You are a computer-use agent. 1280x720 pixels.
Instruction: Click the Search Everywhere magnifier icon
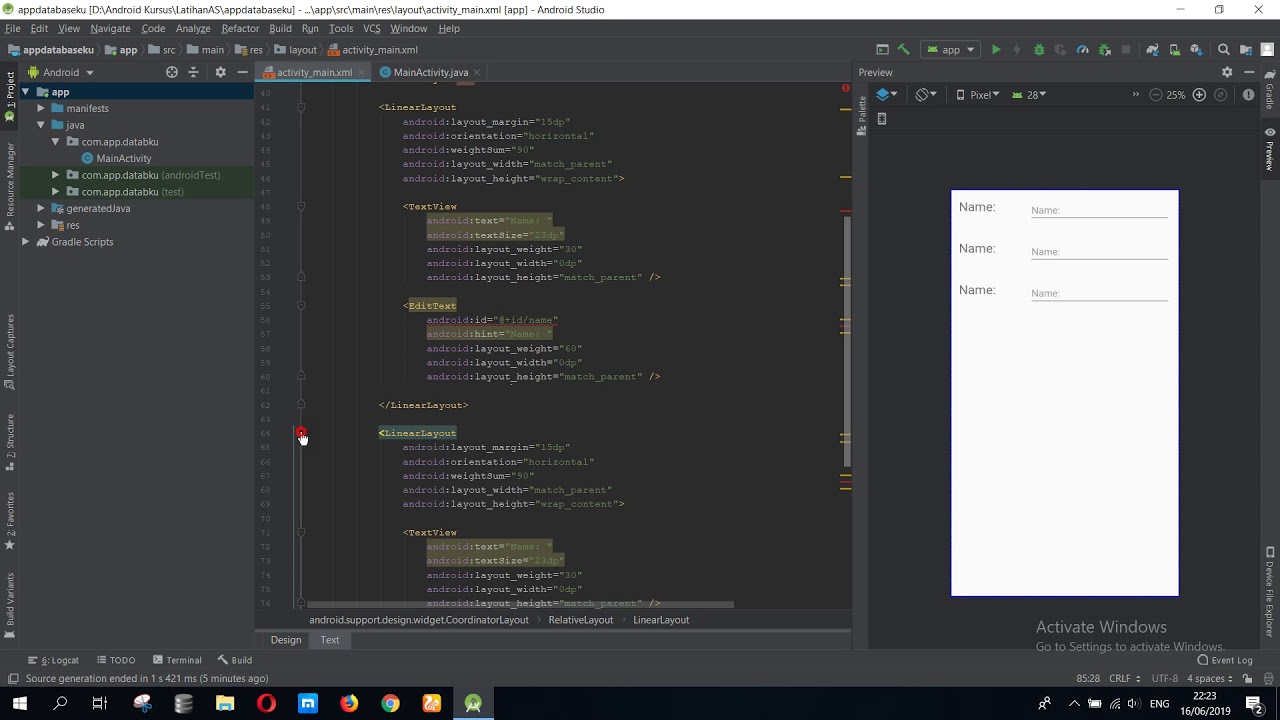pos(1223,49)
